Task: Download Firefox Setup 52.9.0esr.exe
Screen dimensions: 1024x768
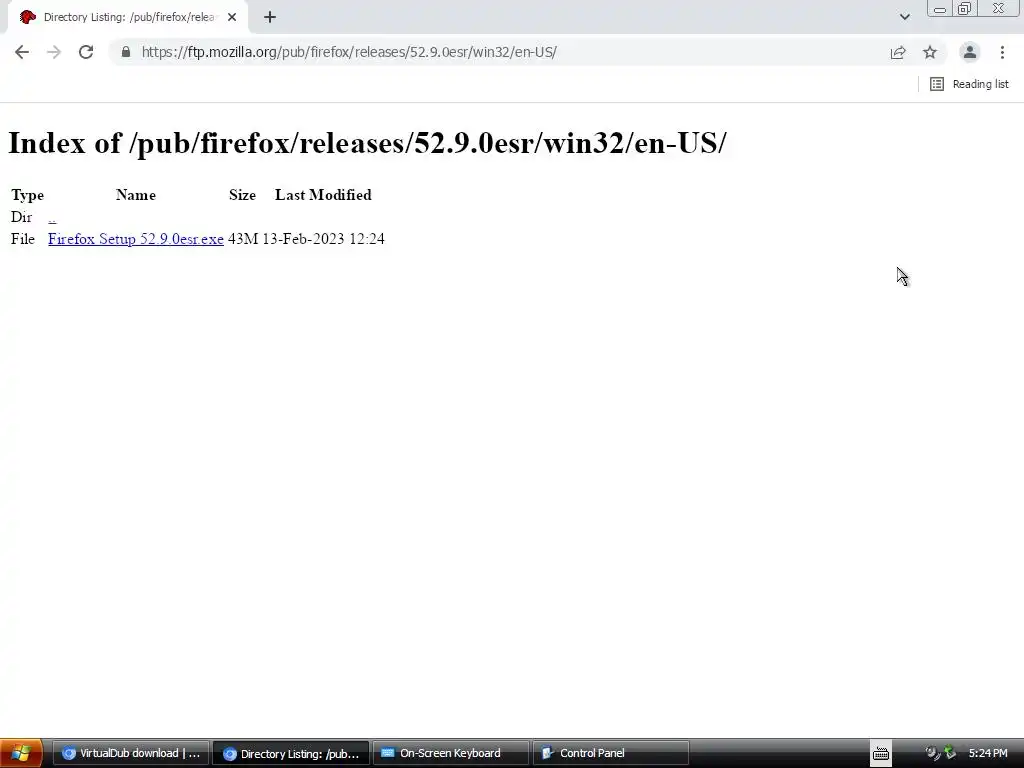Action: pyautogui.click(x=136, y=239)
